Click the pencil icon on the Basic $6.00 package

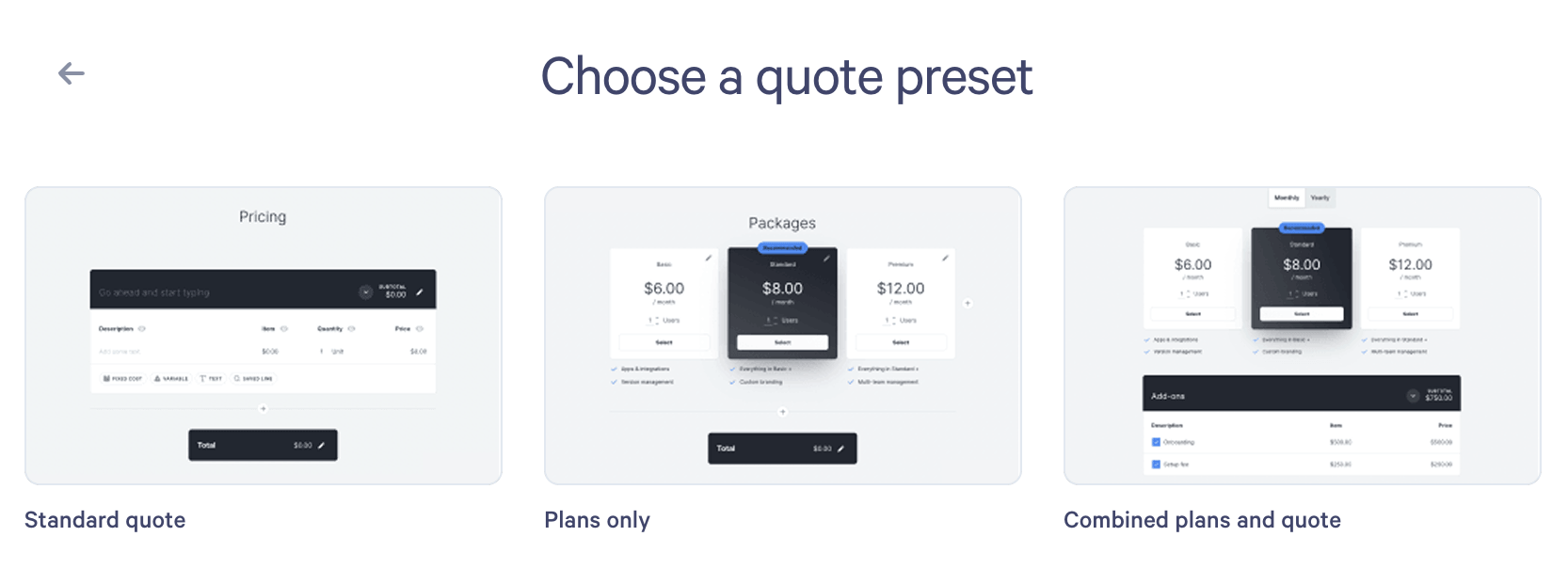coord(709,258)
